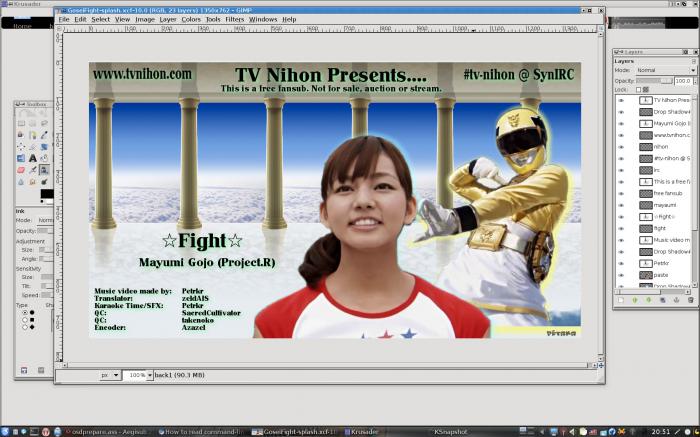Click the taskbar clock 20:51

click(x=660, y=432)
